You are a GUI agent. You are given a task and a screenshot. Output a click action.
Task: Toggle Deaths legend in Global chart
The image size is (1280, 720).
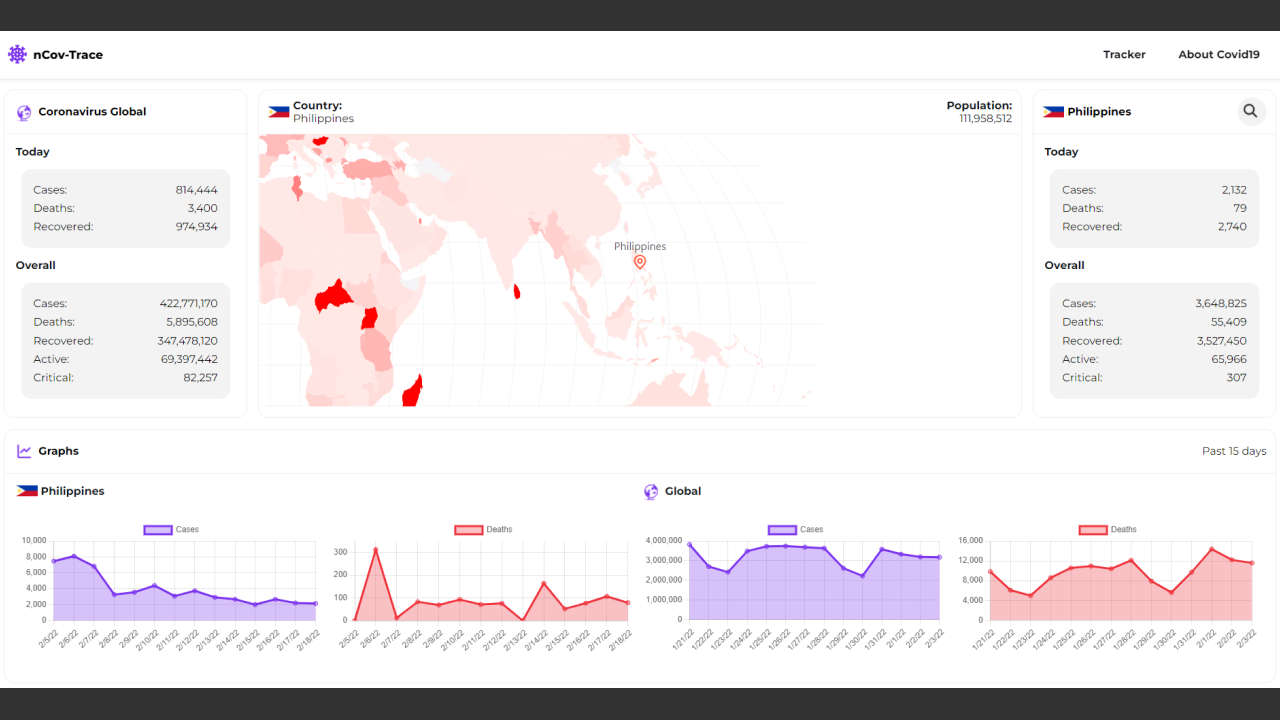click(x=1108, y=530)
